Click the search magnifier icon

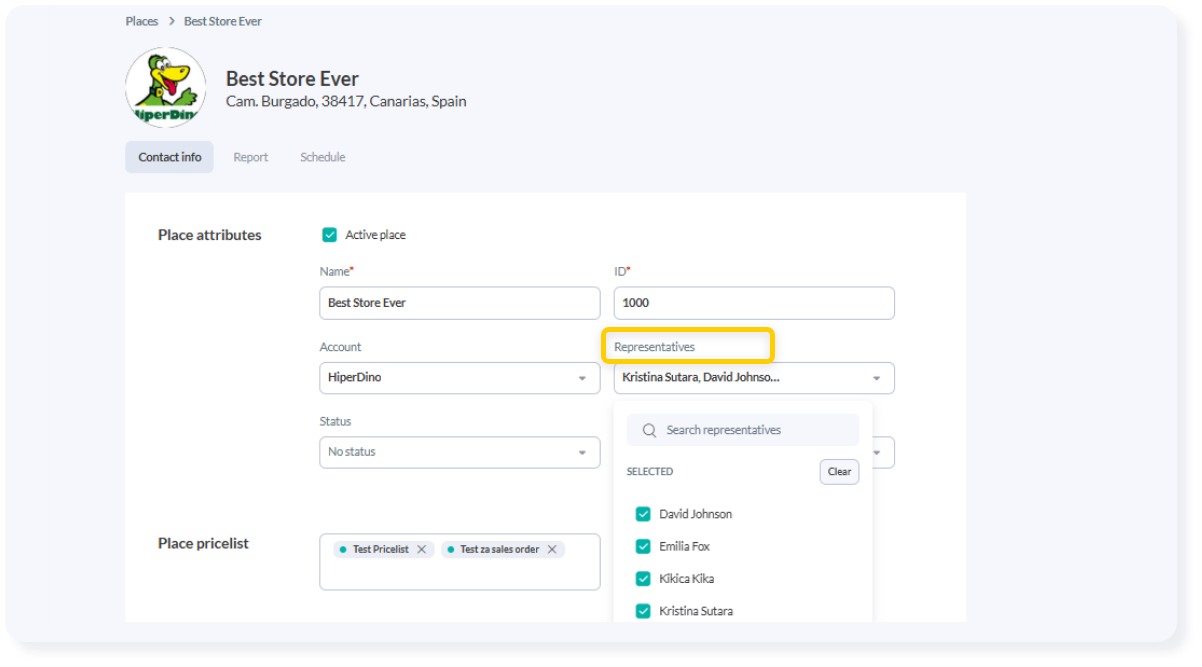pyautogui.click(x=649, y=430)
